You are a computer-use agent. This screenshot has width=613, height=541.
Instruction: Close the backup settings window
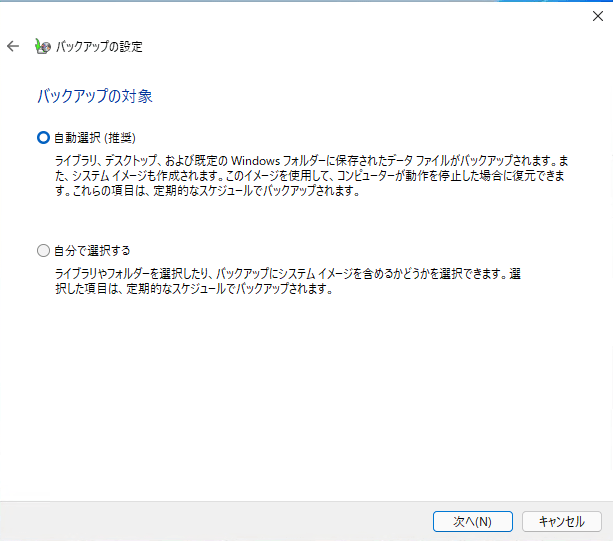598,16
